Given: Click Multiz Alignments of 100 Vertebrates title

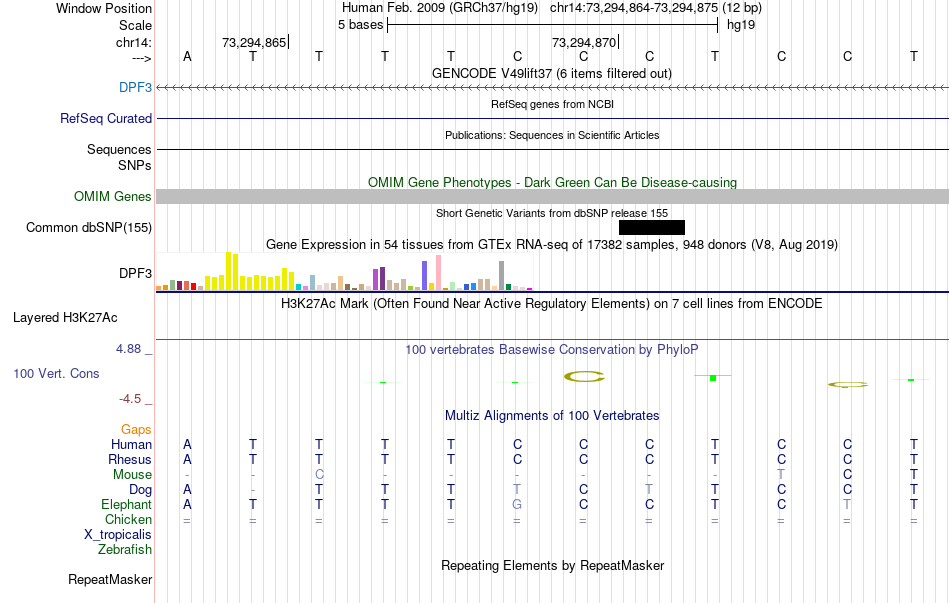Looking at the screenshot, I should pos(552,416).
